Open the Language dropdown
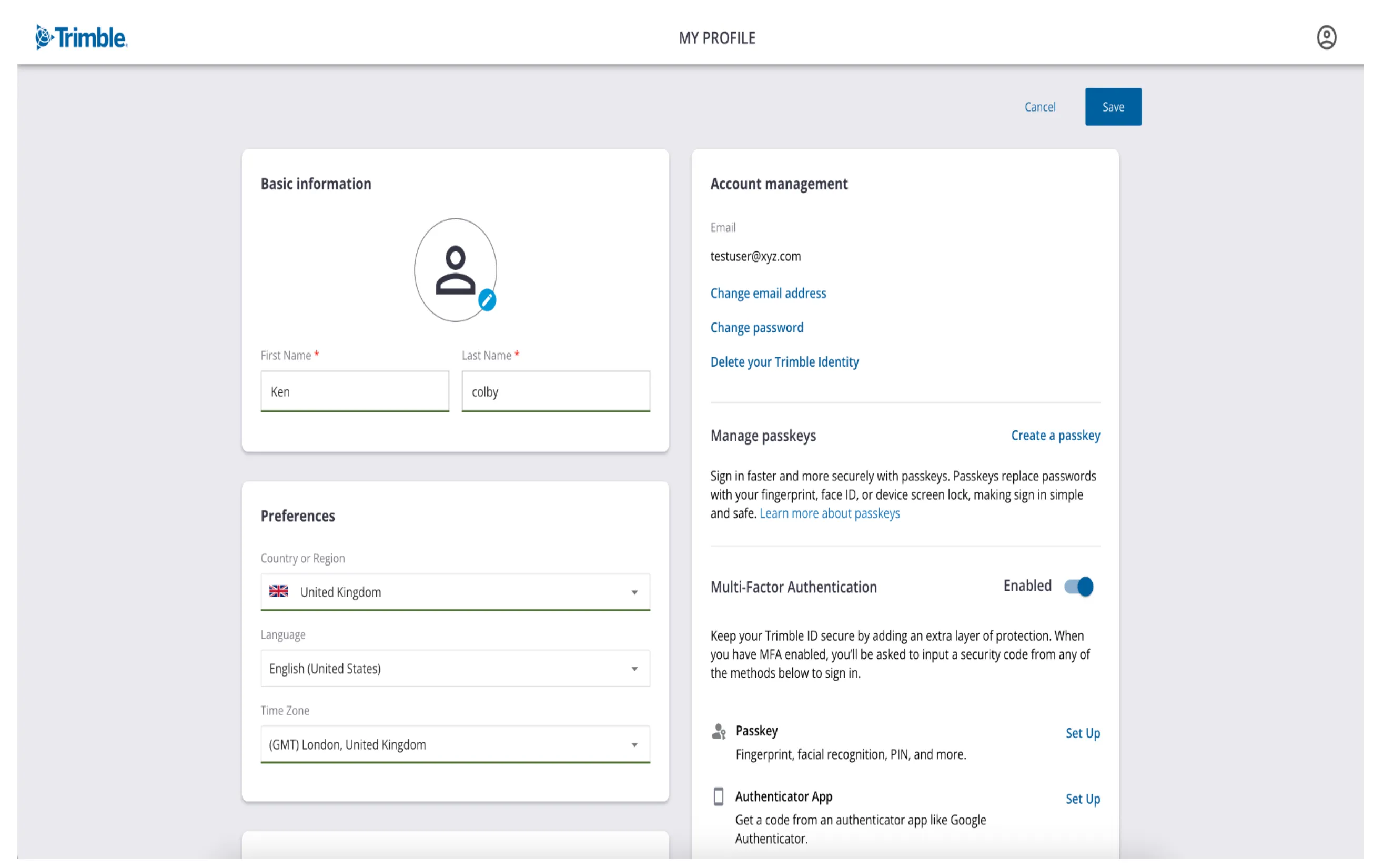 [455, 669]
